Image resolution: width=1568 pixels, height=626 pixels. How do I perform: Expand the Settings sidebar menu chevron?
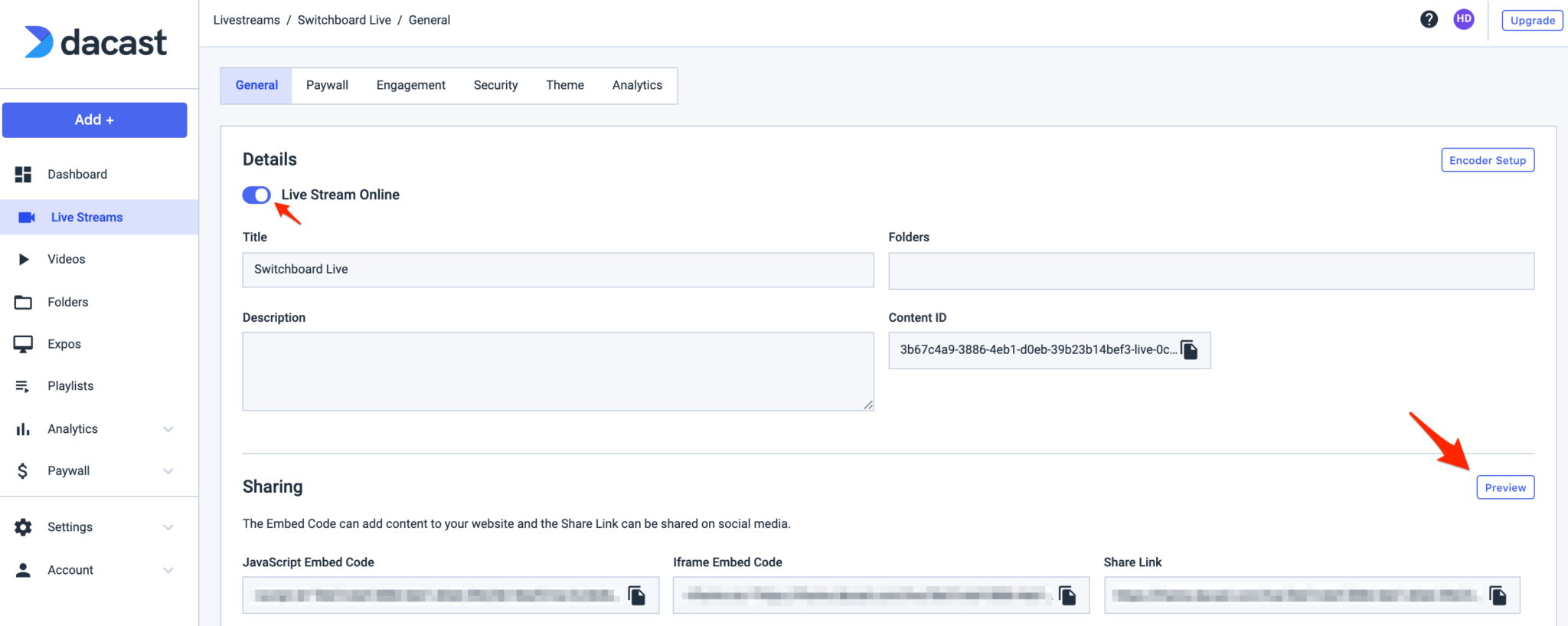168,527
